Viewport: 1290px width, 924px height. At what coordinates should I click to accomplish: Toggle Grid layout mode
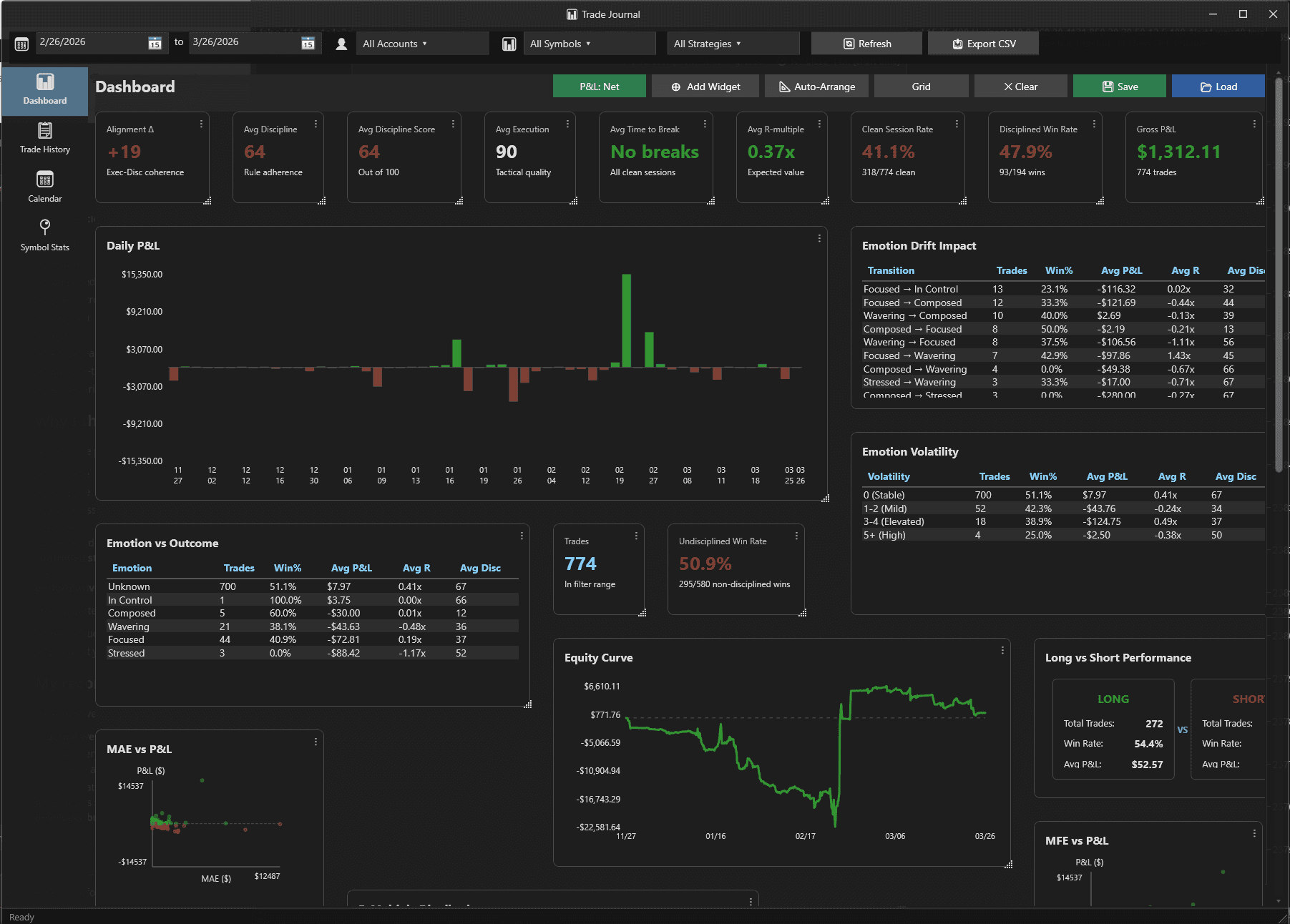921,86
